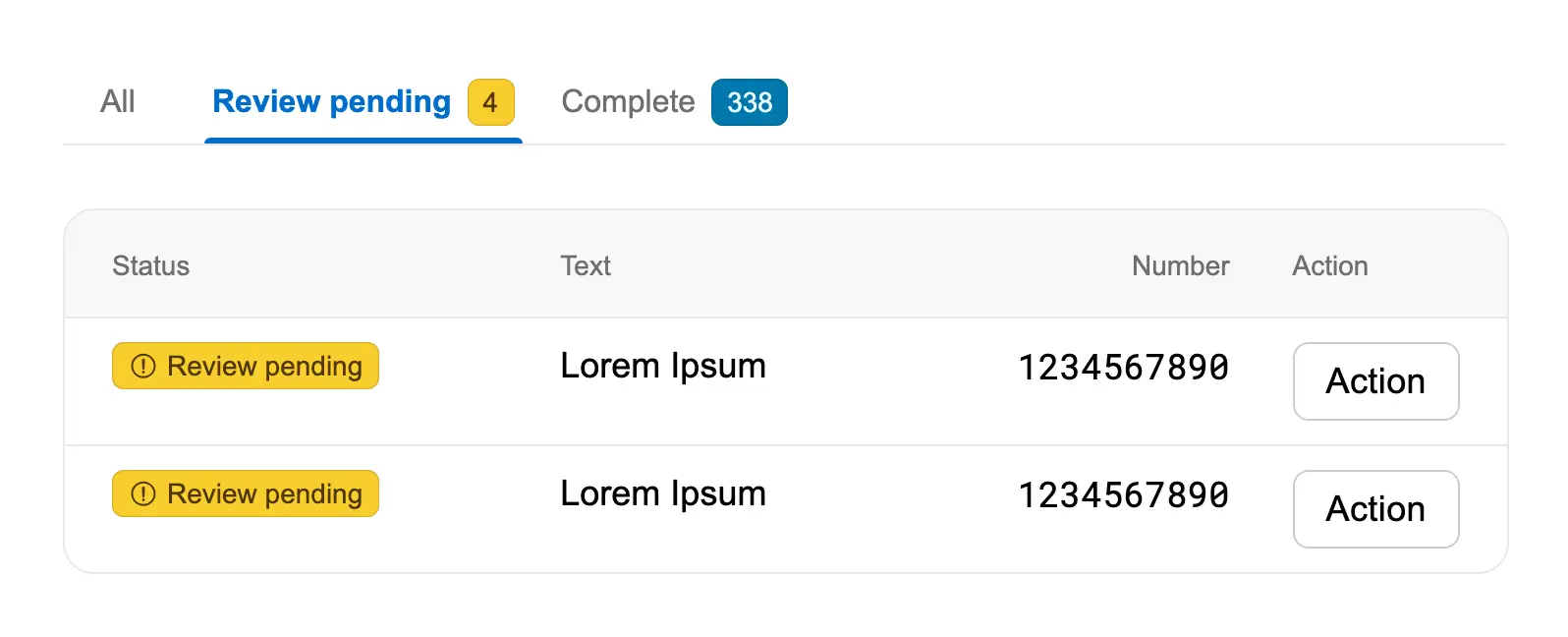Click the Text column header

click(586, 266)
